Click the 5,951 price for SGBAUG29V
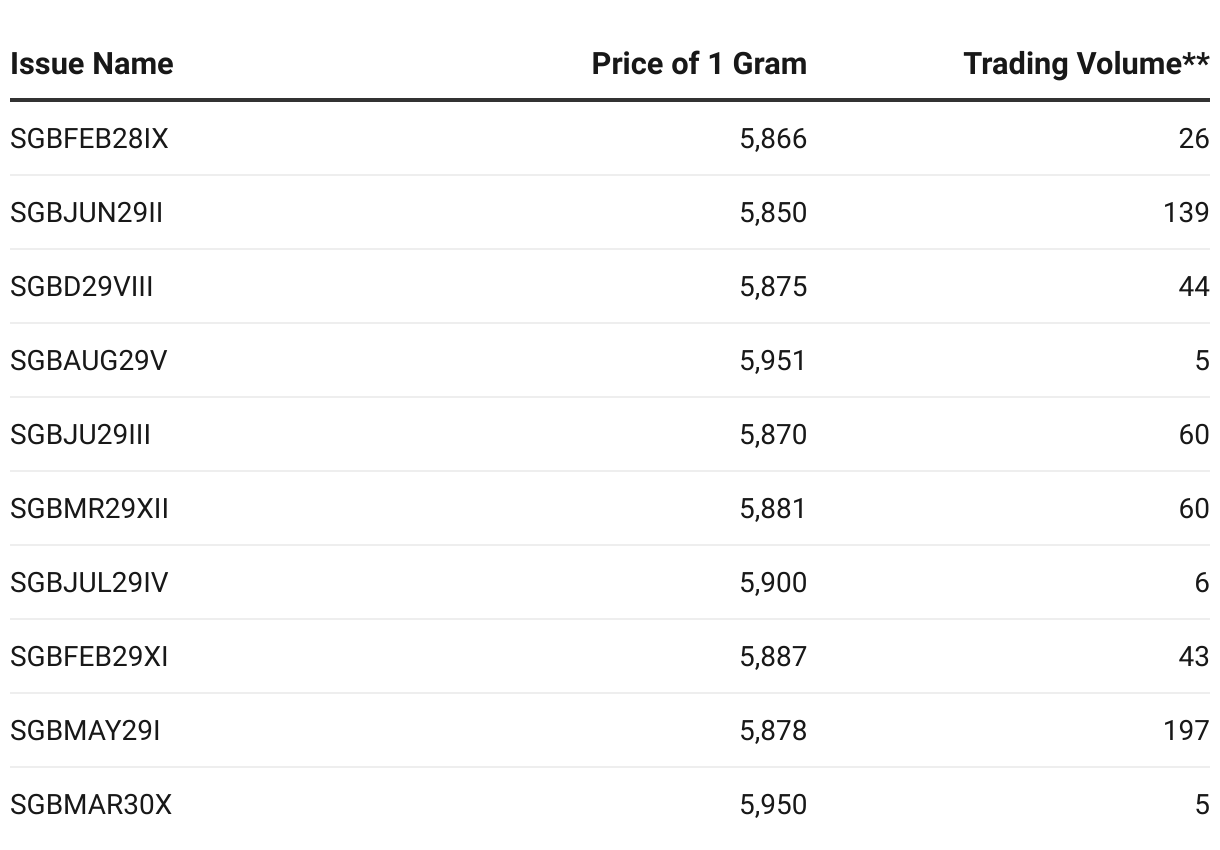The height and width of the screenshot is (850, 1220). pyautogui.click(x=773, y=361)
